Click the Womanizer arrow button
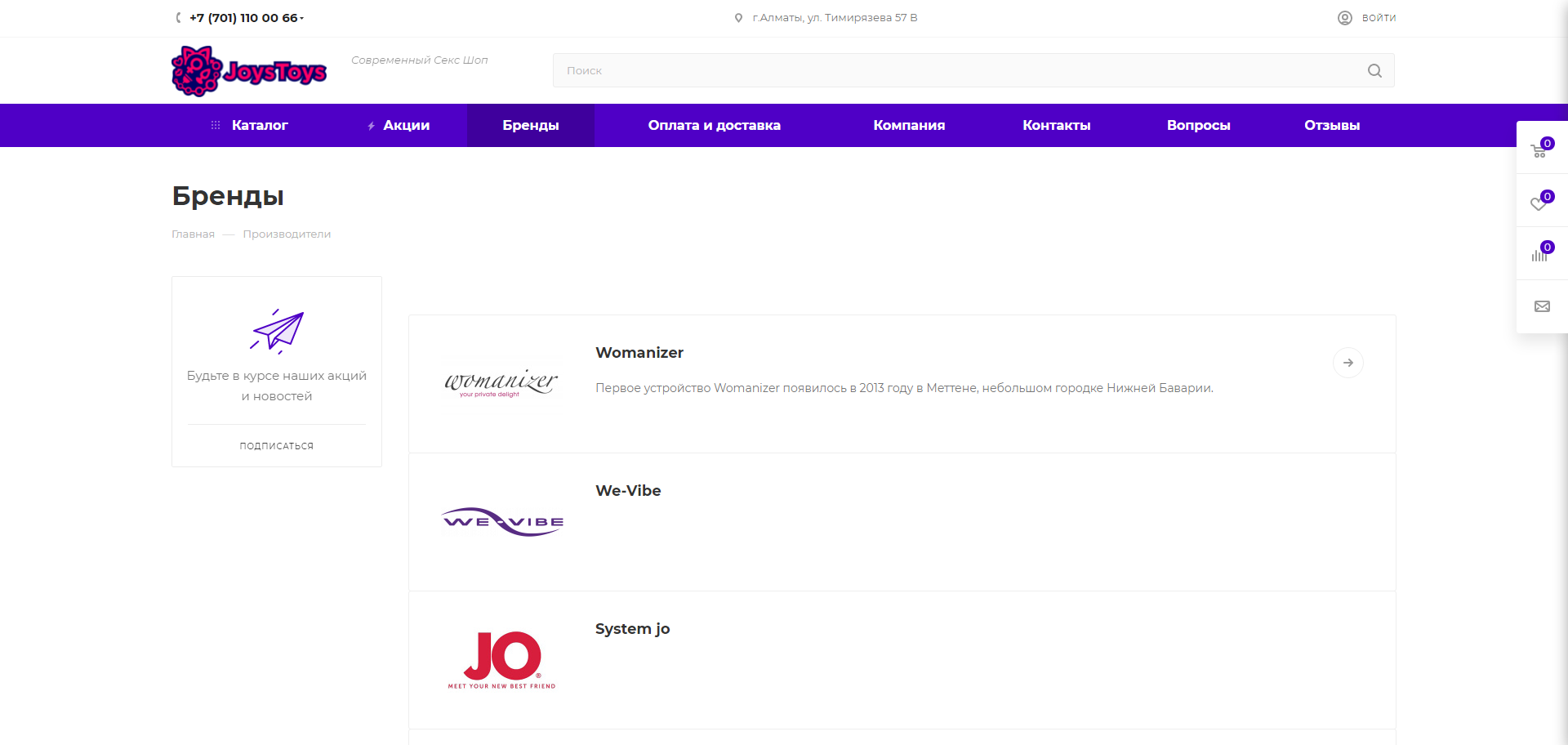The width and height of the screenshot is (1568, 745). (x=1348, y=363)
